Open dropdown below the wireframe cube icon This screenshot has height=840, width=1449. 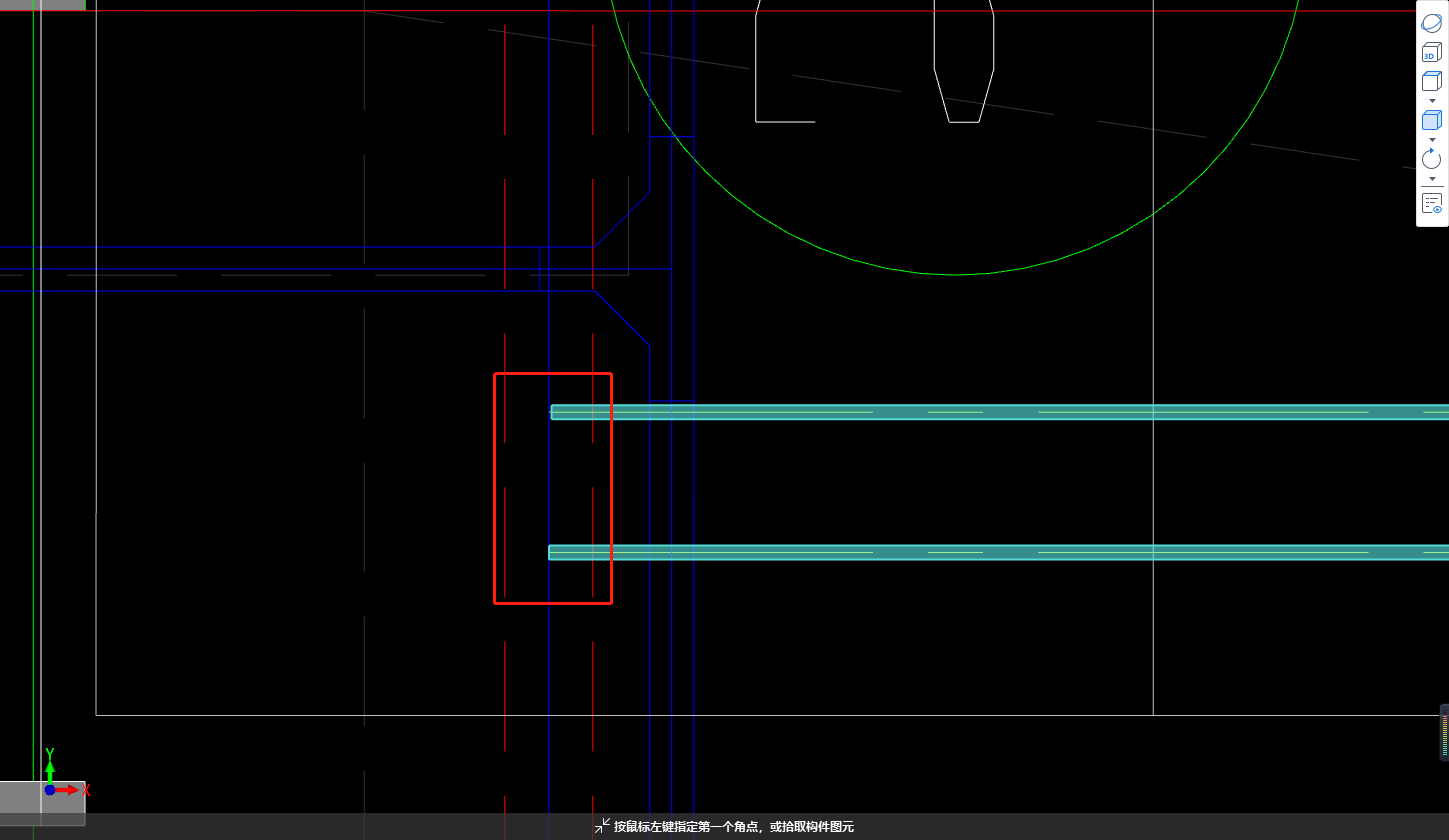point(1432,101)
